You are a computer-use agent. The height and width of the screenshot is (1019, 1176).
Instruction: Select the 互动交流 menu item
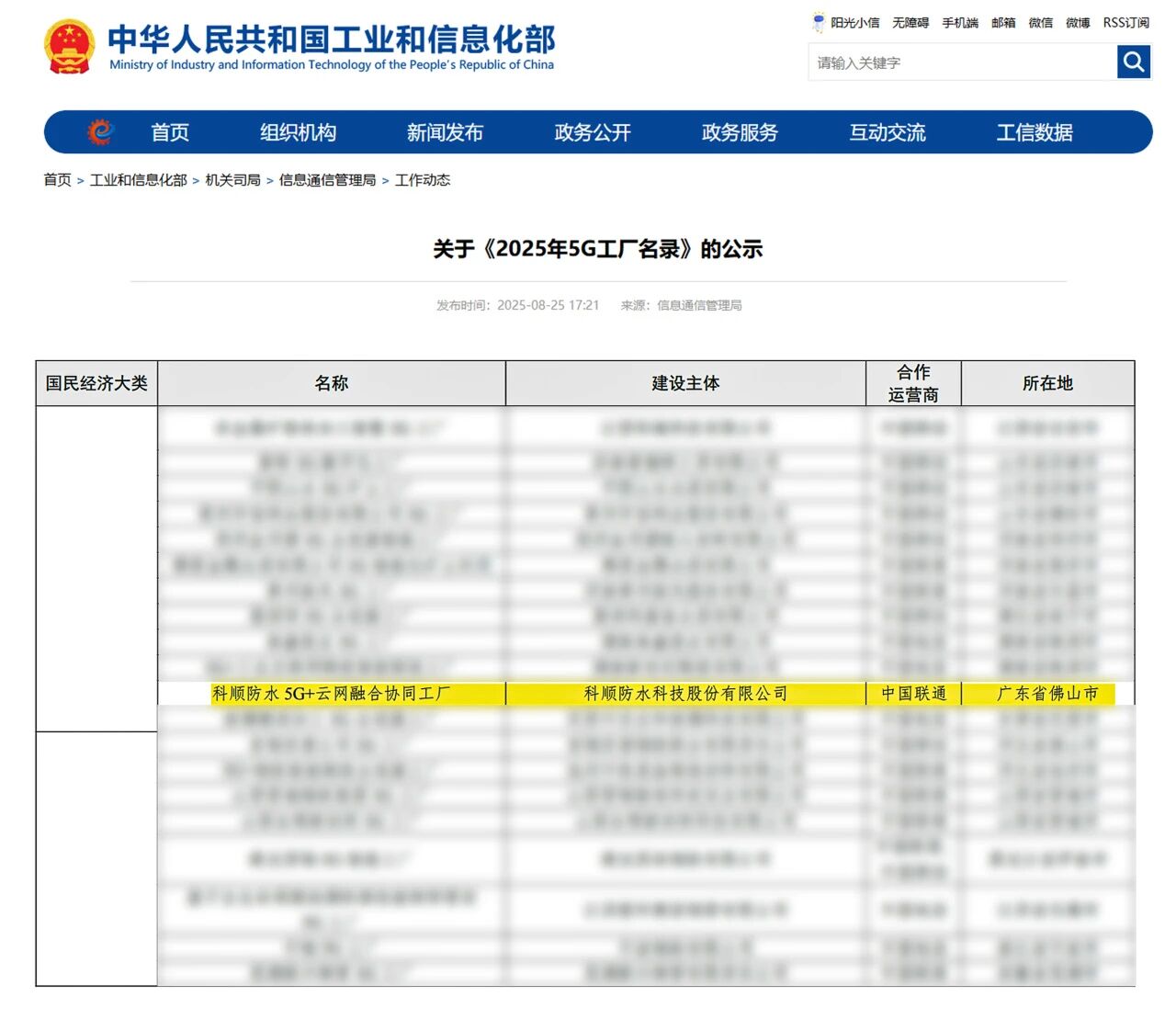tap(888, 132)
